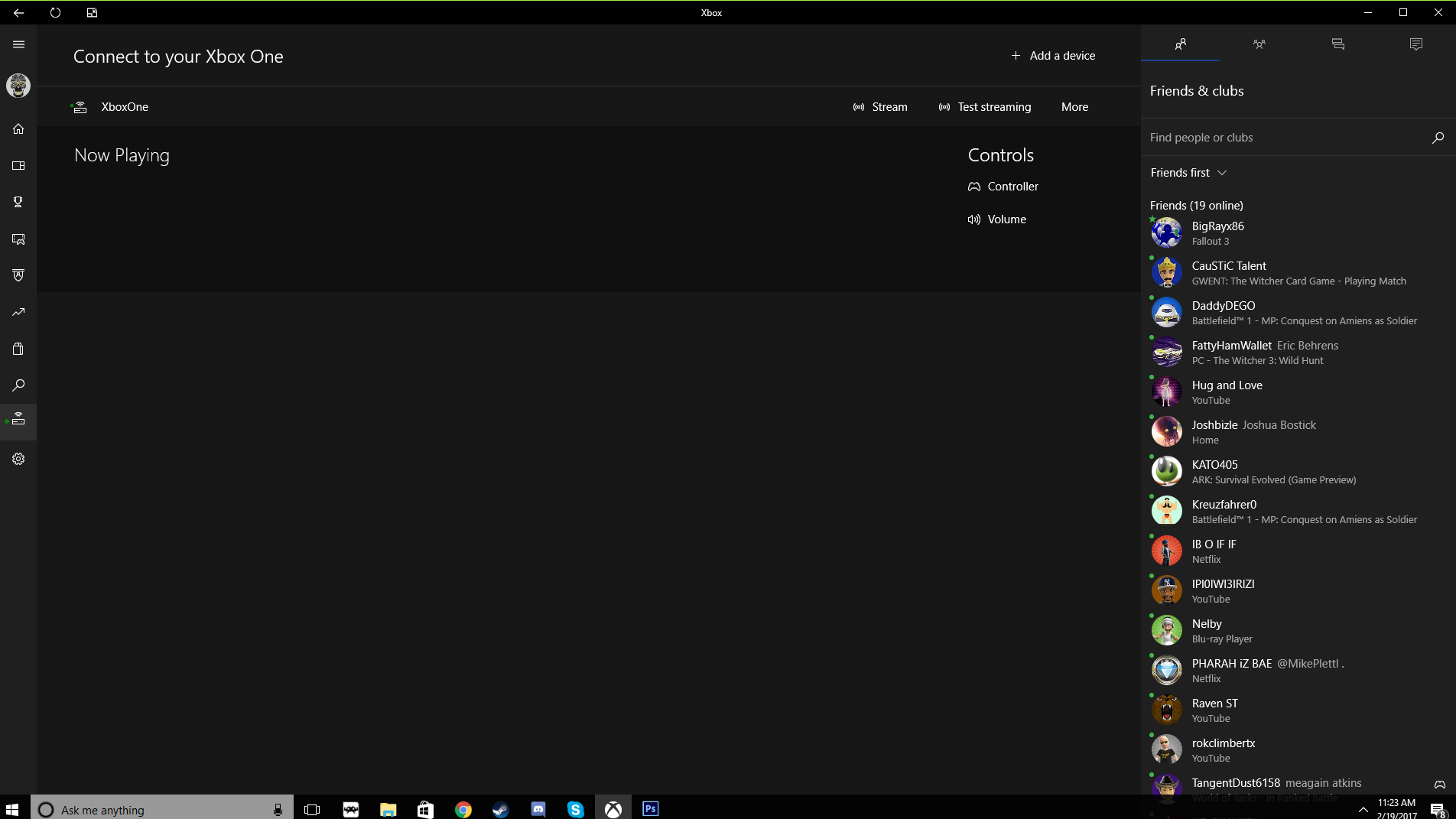Show hidden system tray icons
Image resolution: width=1456 pixels, height=819 pixels.
pyautogui.click(x=1363, y=809)
